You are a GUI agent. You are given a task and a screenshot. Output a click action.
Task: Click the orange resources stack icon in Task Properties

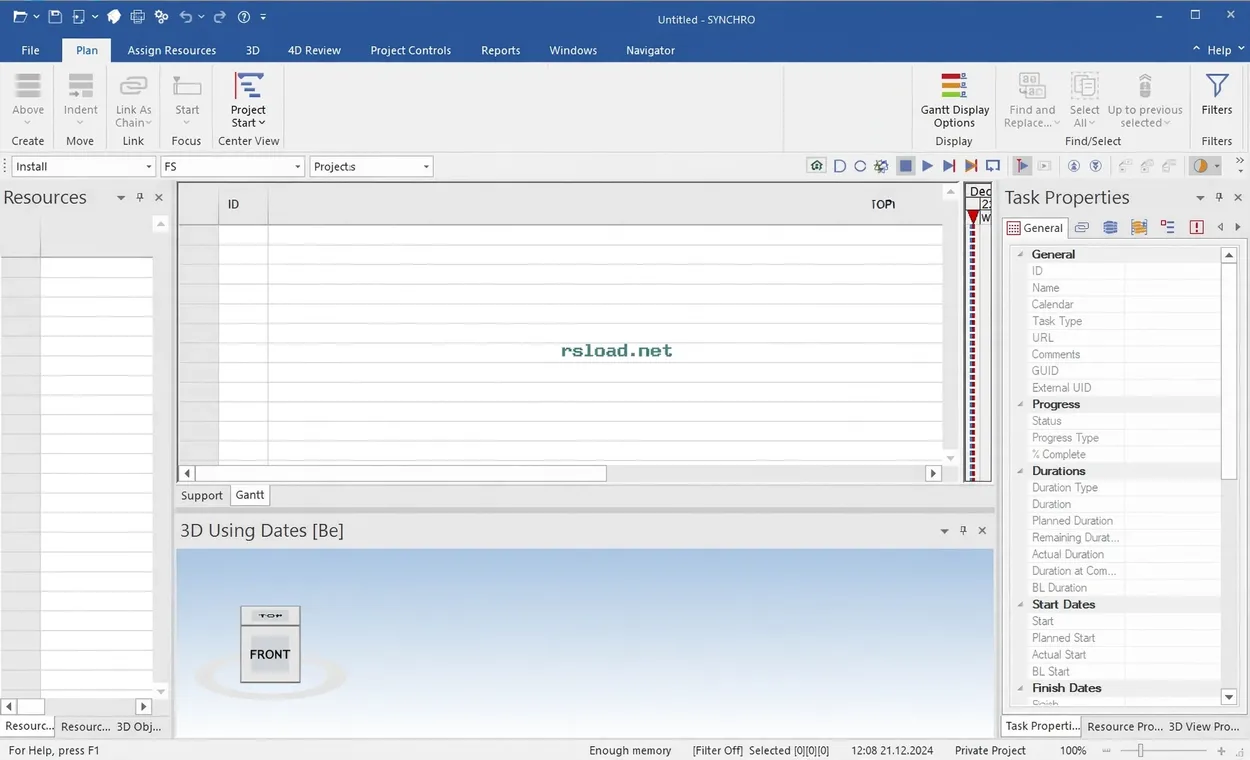click(1139, 228)
